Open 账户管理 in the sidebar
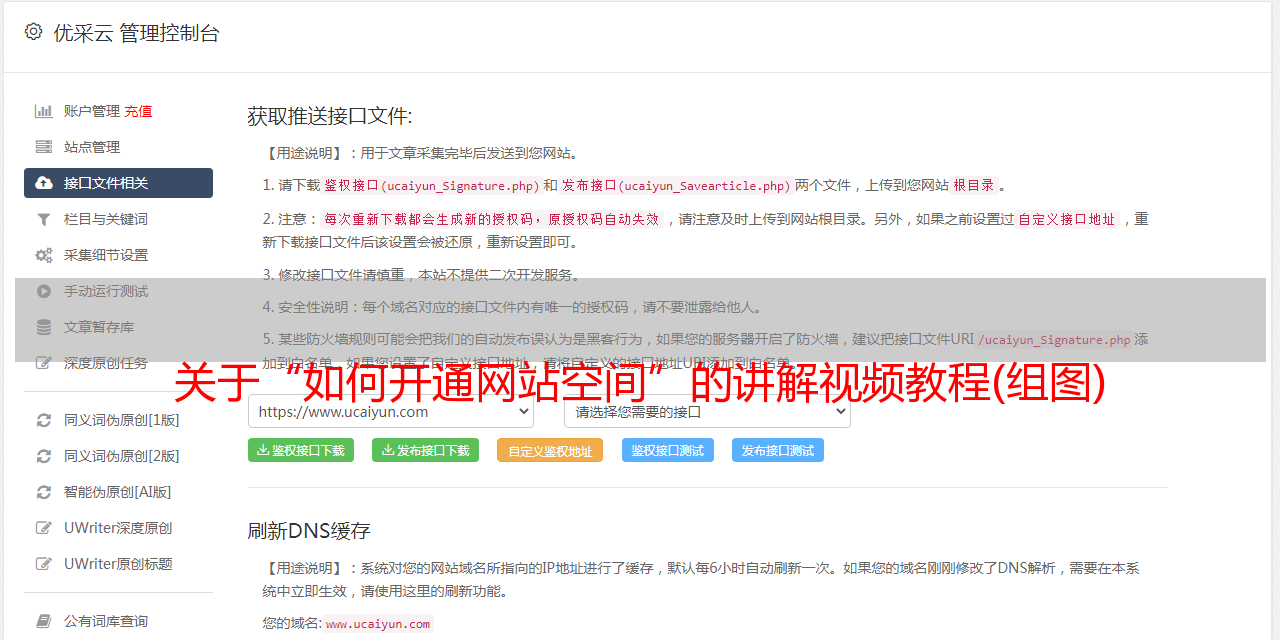The width and height of the screenshot is (1280, 640). [92, 111]
